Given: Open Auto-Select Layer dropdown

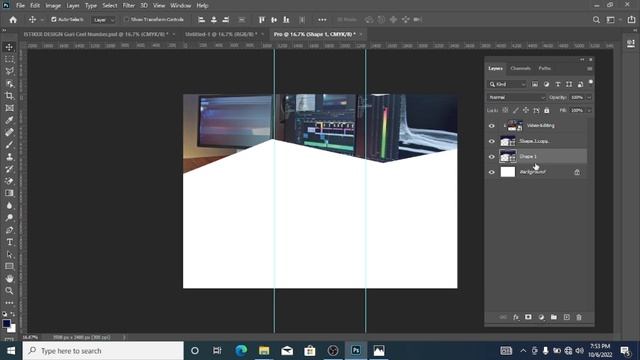Looking at the screenshot, I should [104, 20].
